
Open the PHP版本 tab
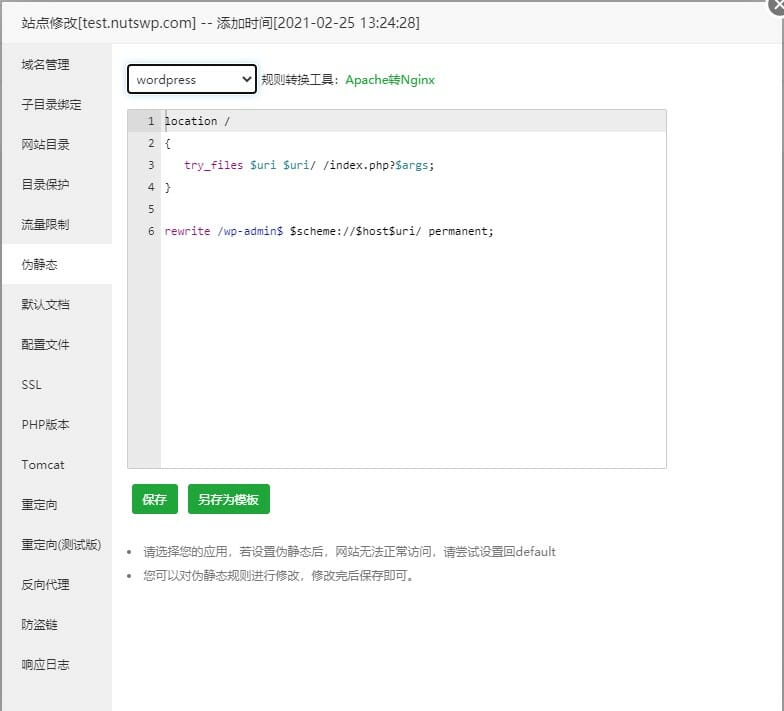point(57,424)
